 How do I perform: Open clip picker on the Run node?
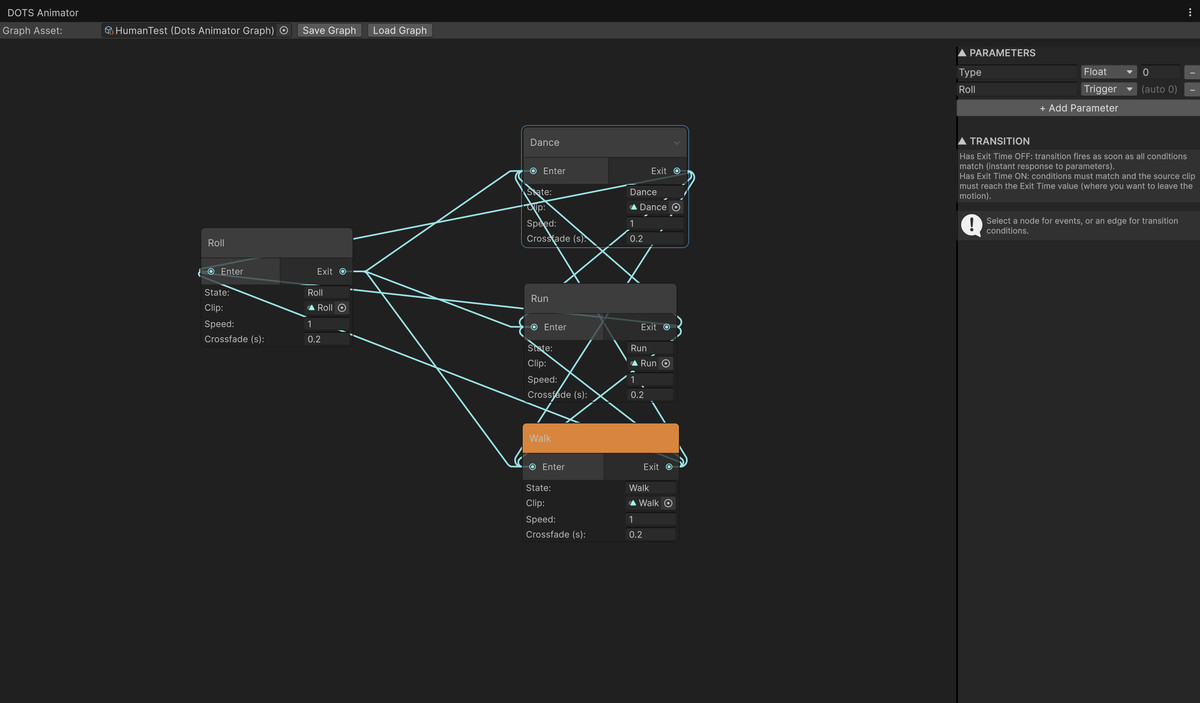point(666,364)
